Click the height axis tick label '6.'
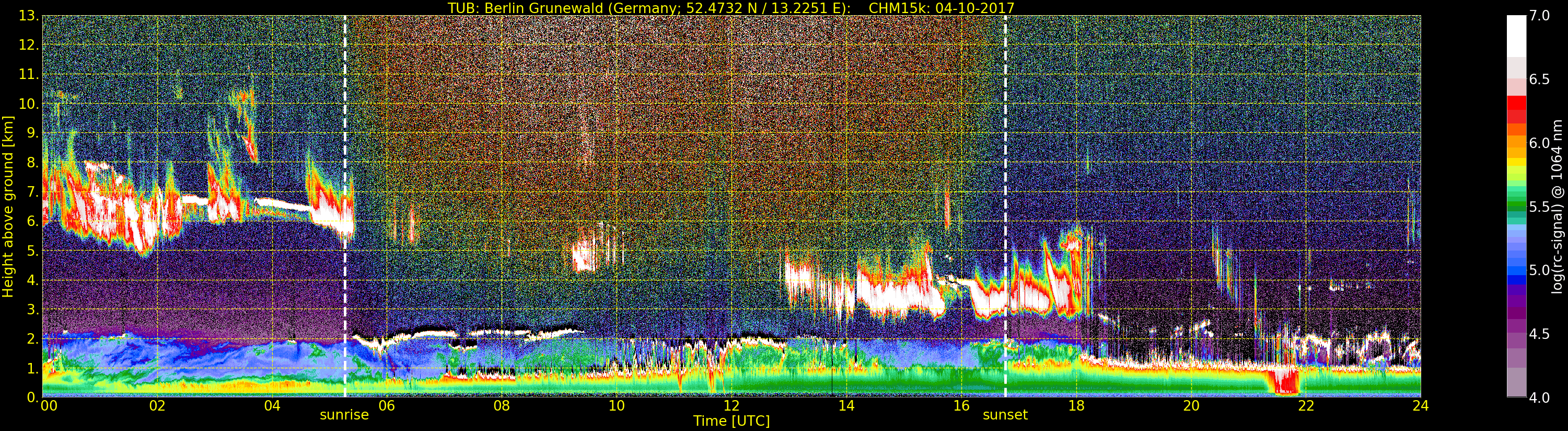The image size is (1568, 431). point(33,221)
